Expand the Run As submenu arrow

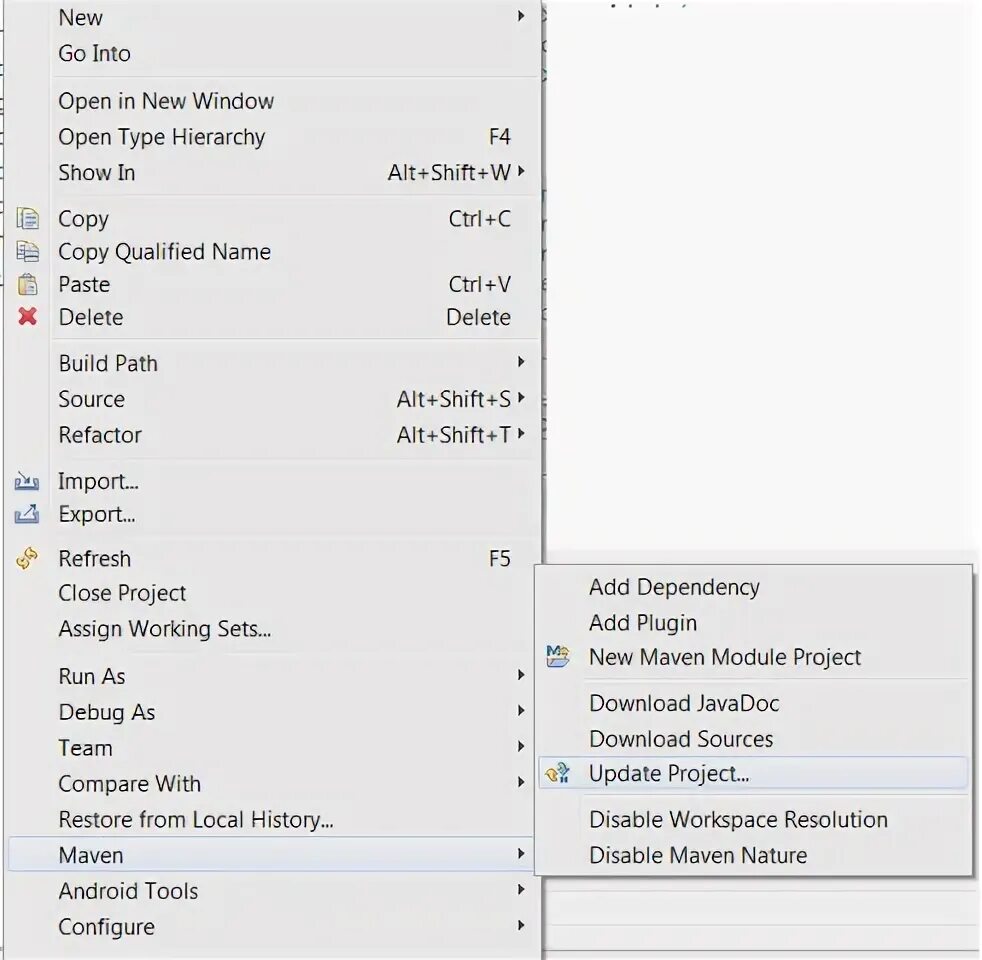(520, 675)
